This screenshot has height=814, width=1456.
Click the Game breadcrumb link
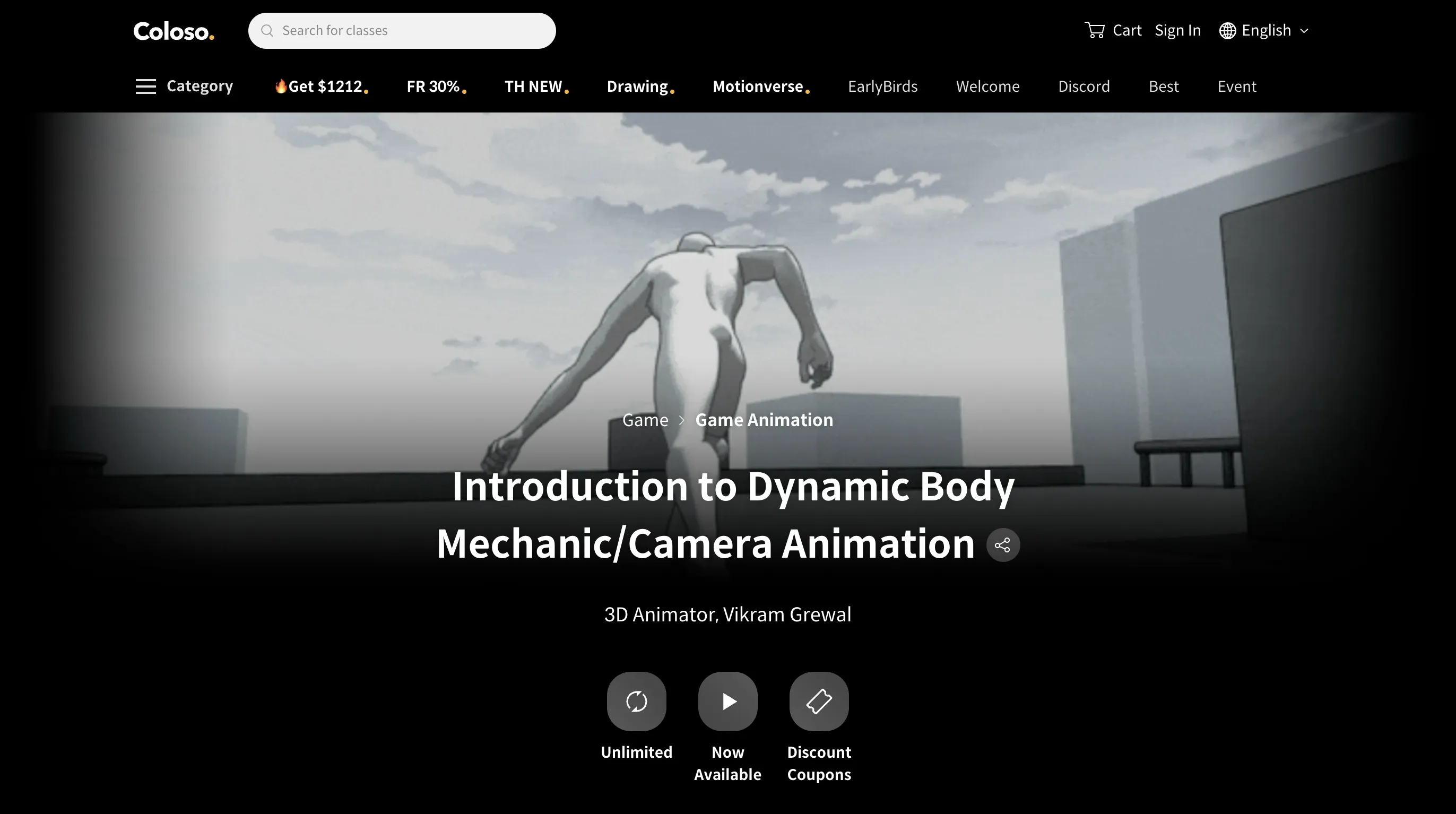(645, 420)
